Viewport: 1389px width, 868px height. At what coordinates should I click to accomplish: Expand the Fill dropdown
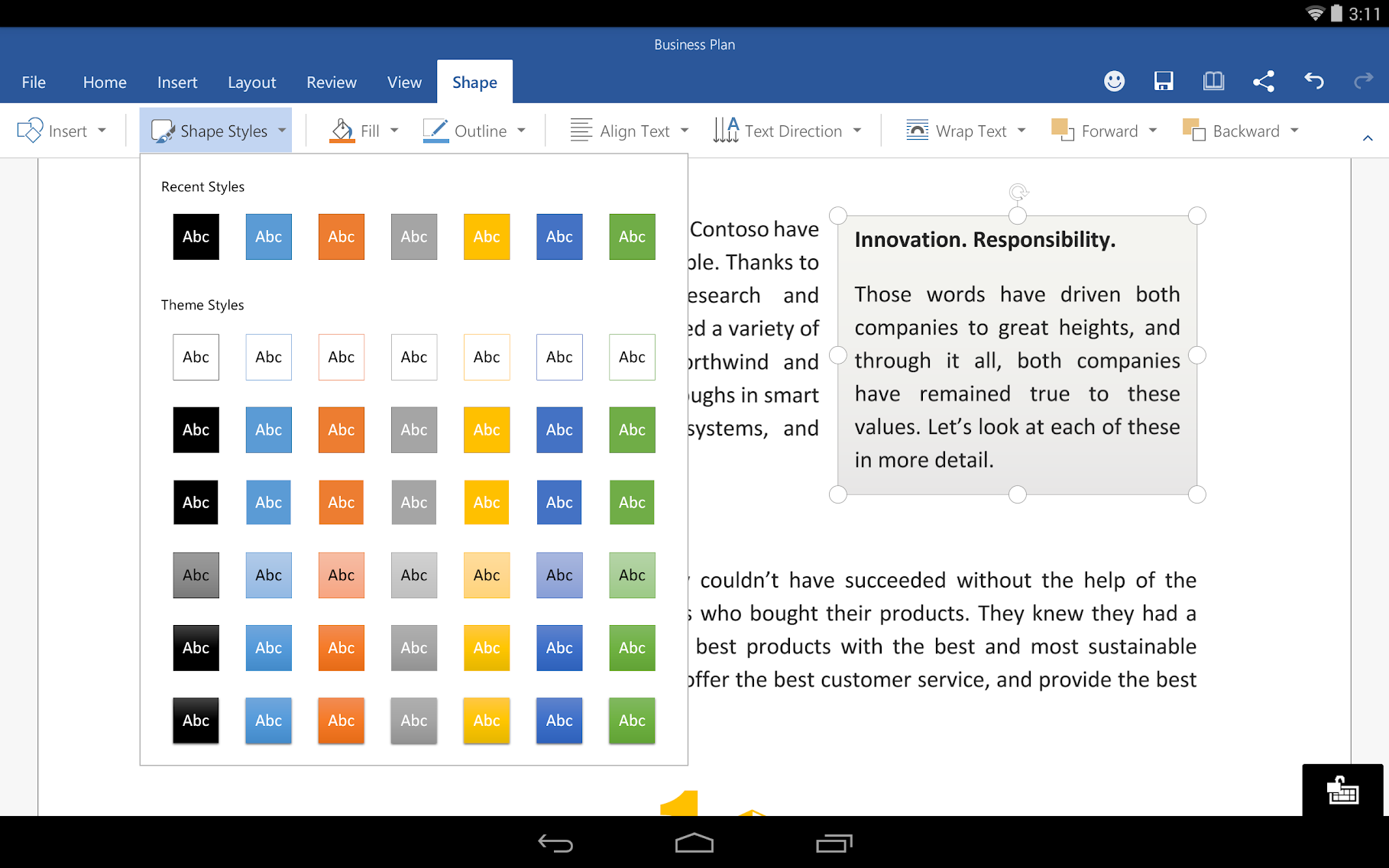365,131
